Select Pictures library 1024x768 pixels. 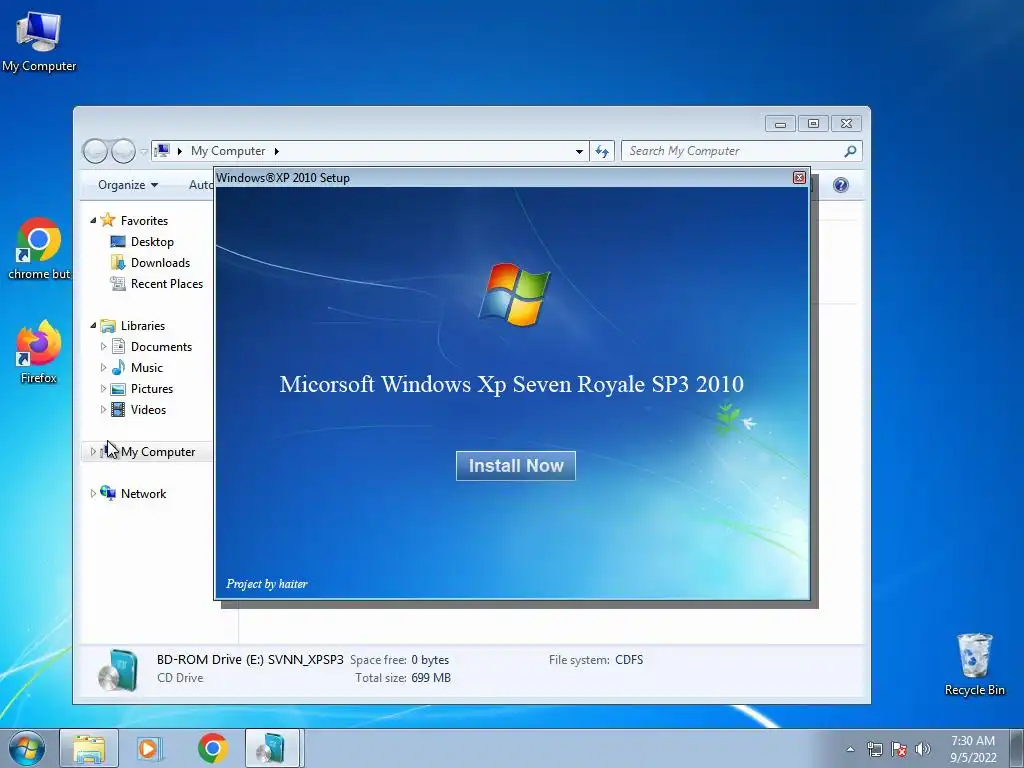click(152, 389)
